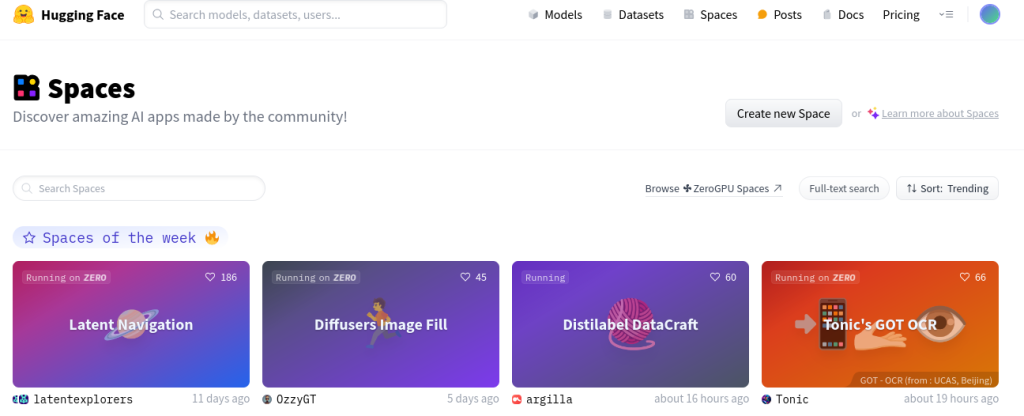Like Distilabel DataCraft via heart icon
The image size is (1024, 416).
click(x=715, y=277)
